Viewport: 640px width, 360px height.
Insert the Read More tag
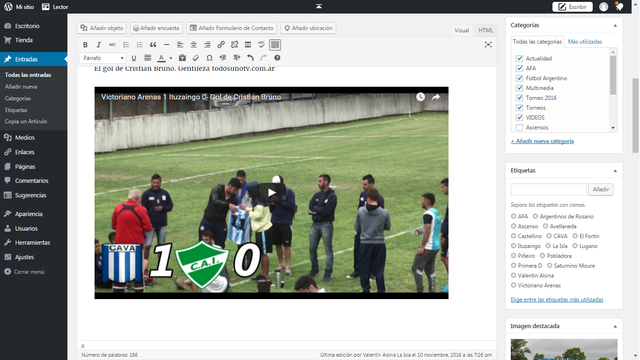248,45
